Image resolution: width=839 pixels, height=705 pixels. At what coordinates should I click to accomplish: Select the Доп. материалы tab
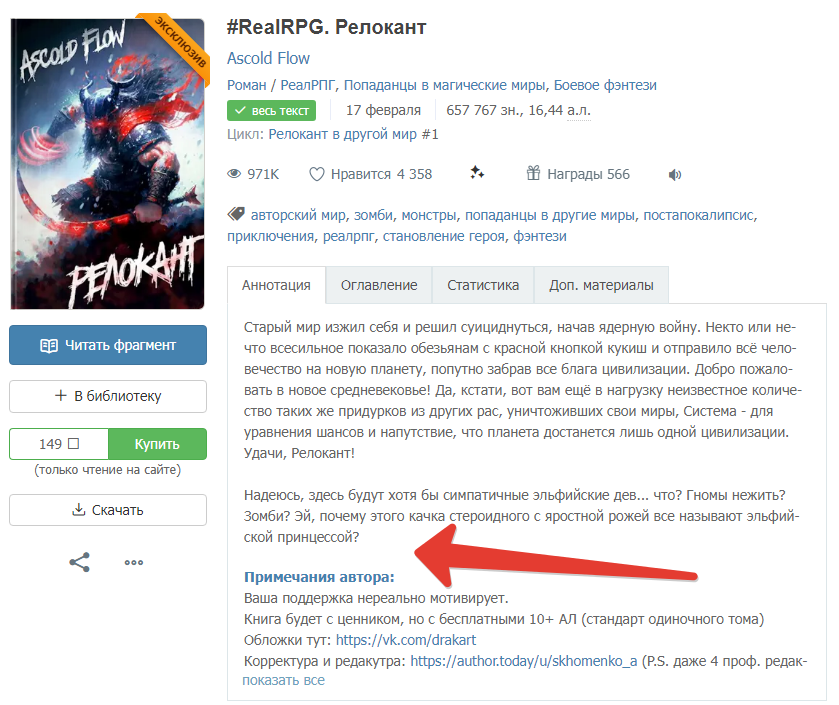point(601,285)
